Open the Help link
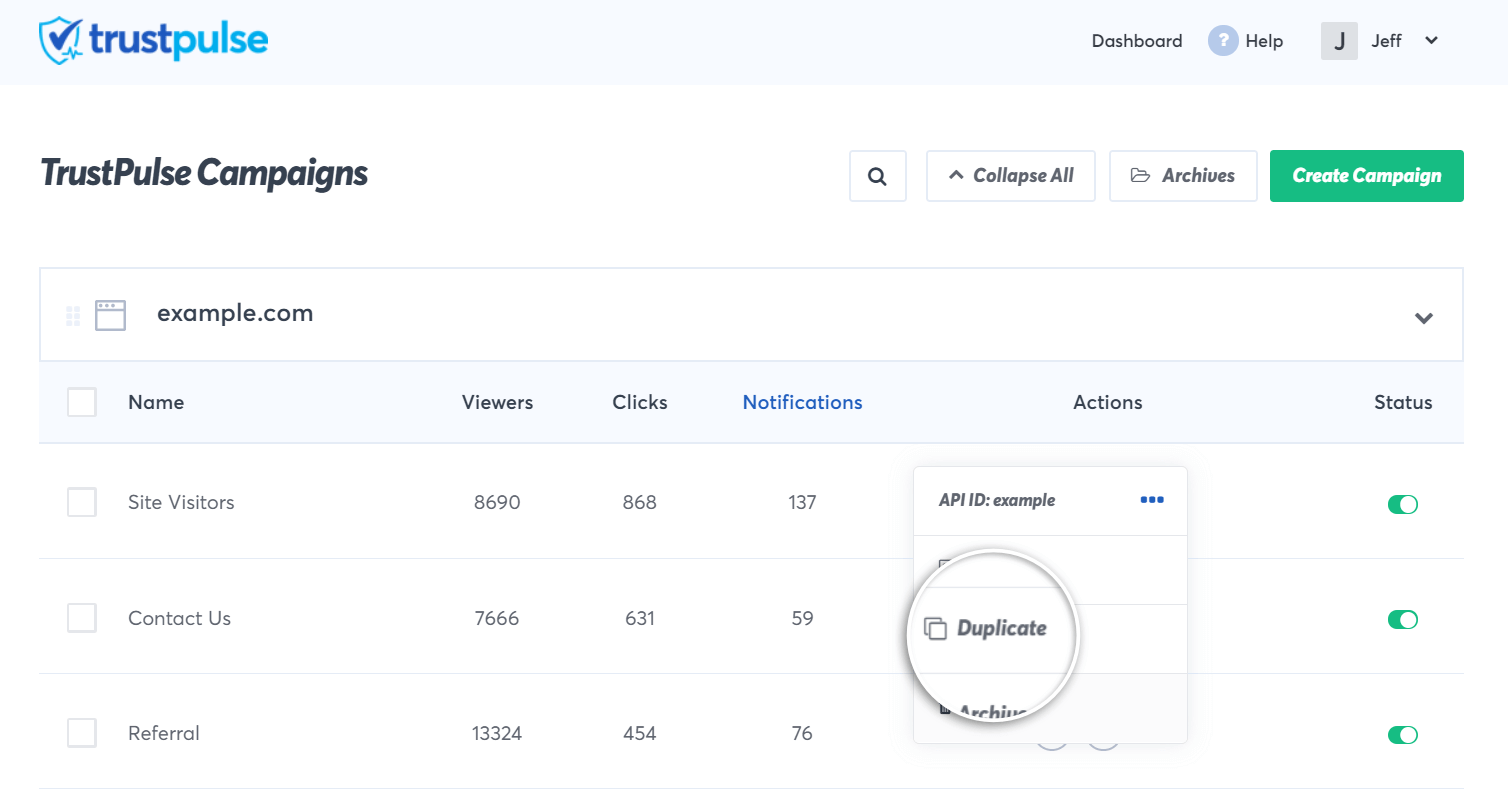Screen dimensions: 1508x792 1264,41
